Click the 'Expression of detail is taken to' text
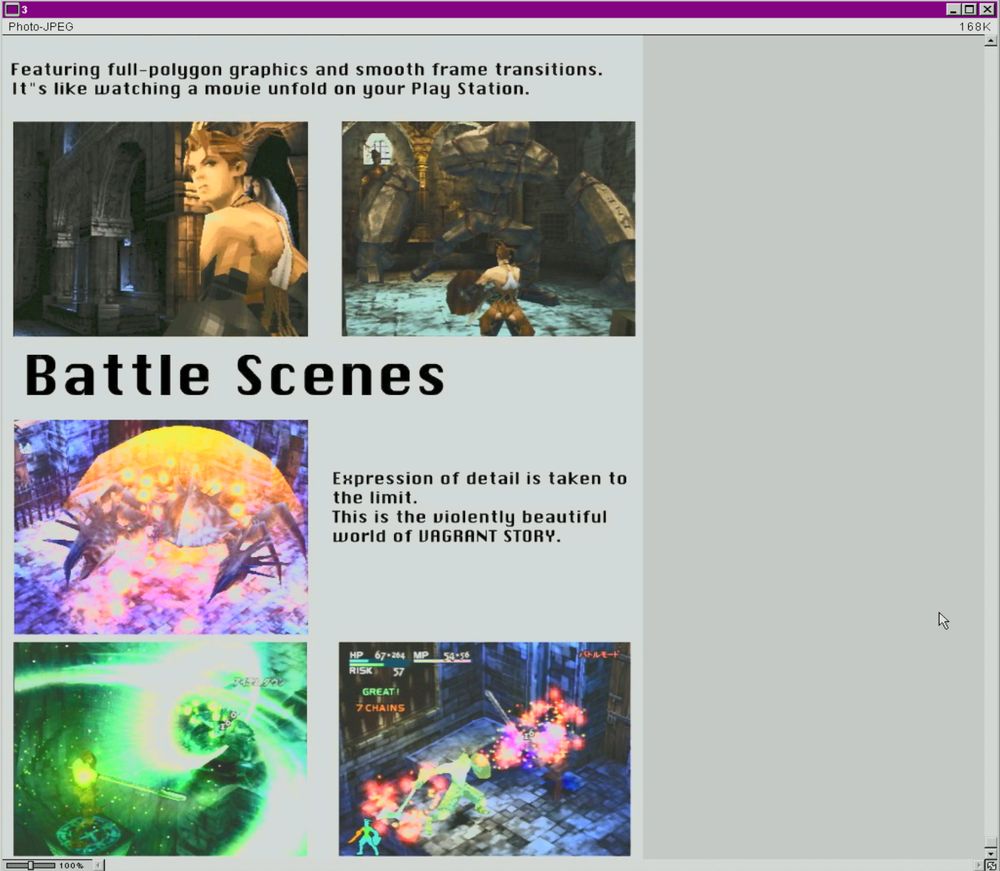Viewport: 1000px width, 871px height. [480, 478]
